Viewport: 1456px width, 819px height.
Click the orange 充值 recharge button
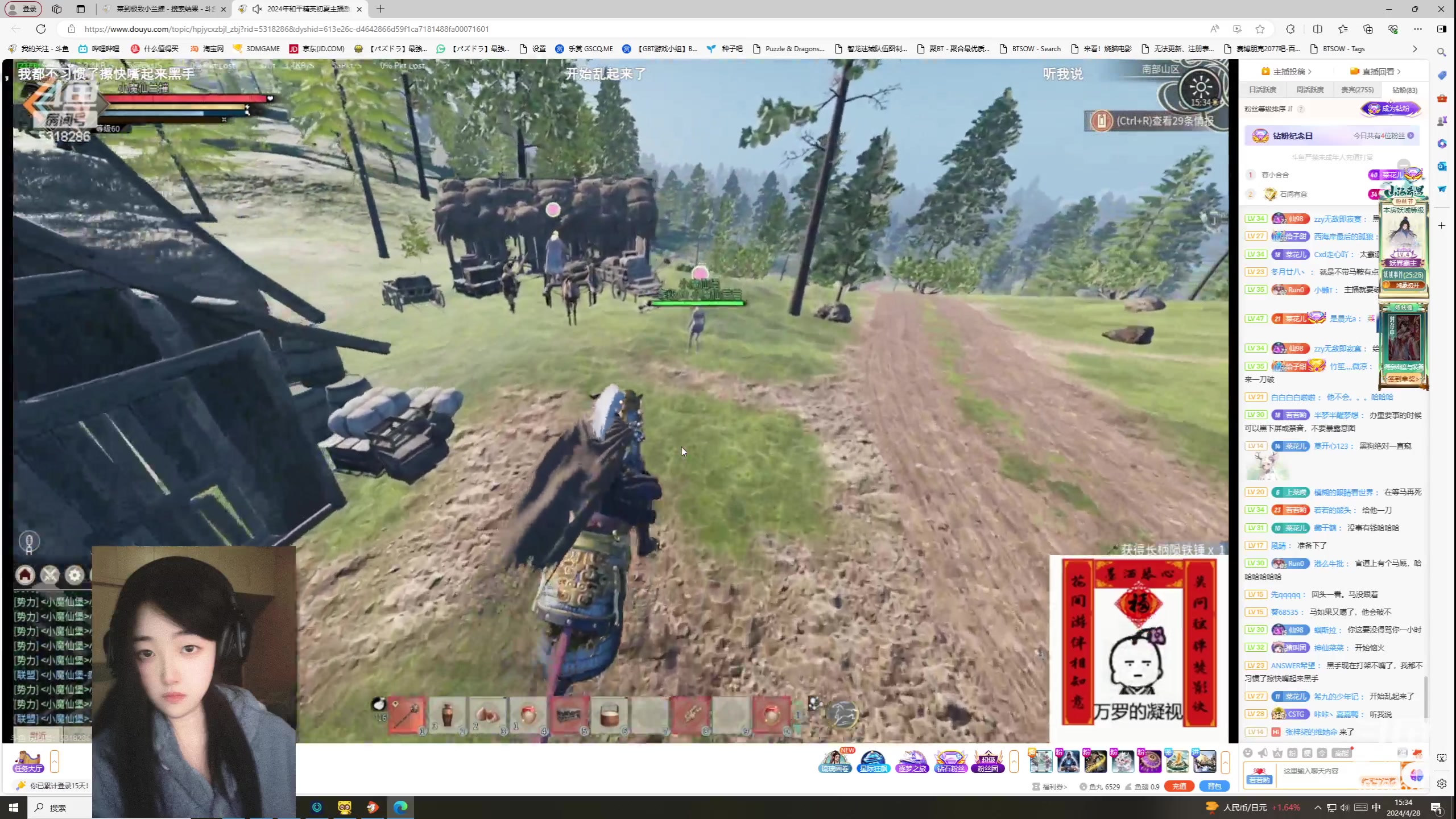(x=1178, y=787)
